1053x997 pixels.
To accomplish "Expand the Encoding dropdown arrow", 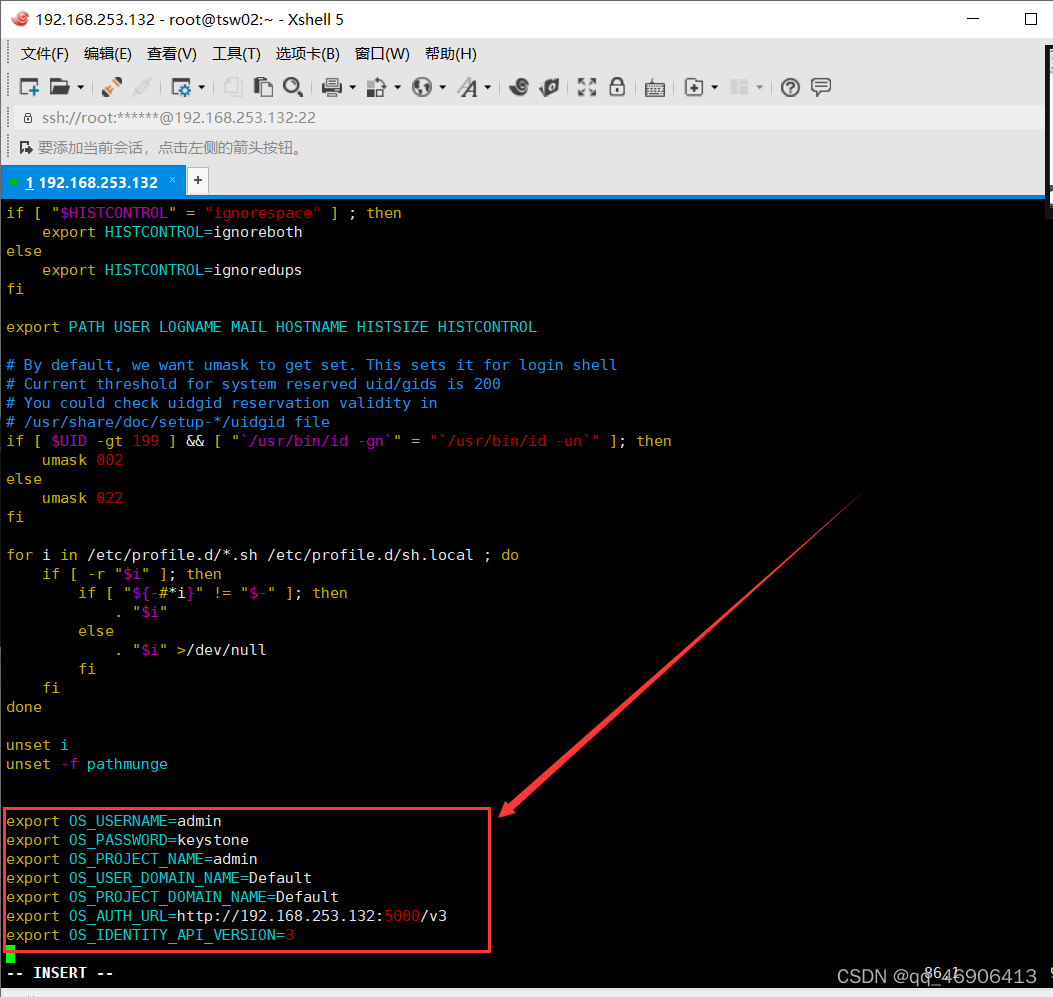I will 443,87.
